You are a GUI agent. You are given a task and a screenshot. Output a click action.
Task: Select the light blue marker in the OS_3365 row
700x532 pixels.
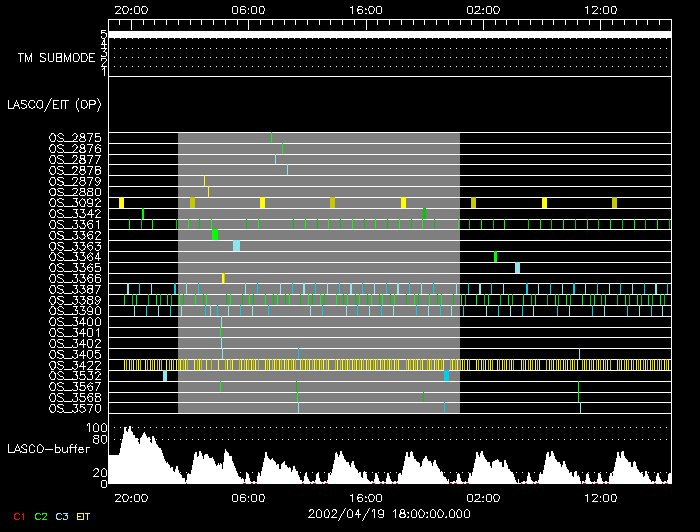point(517,268)
